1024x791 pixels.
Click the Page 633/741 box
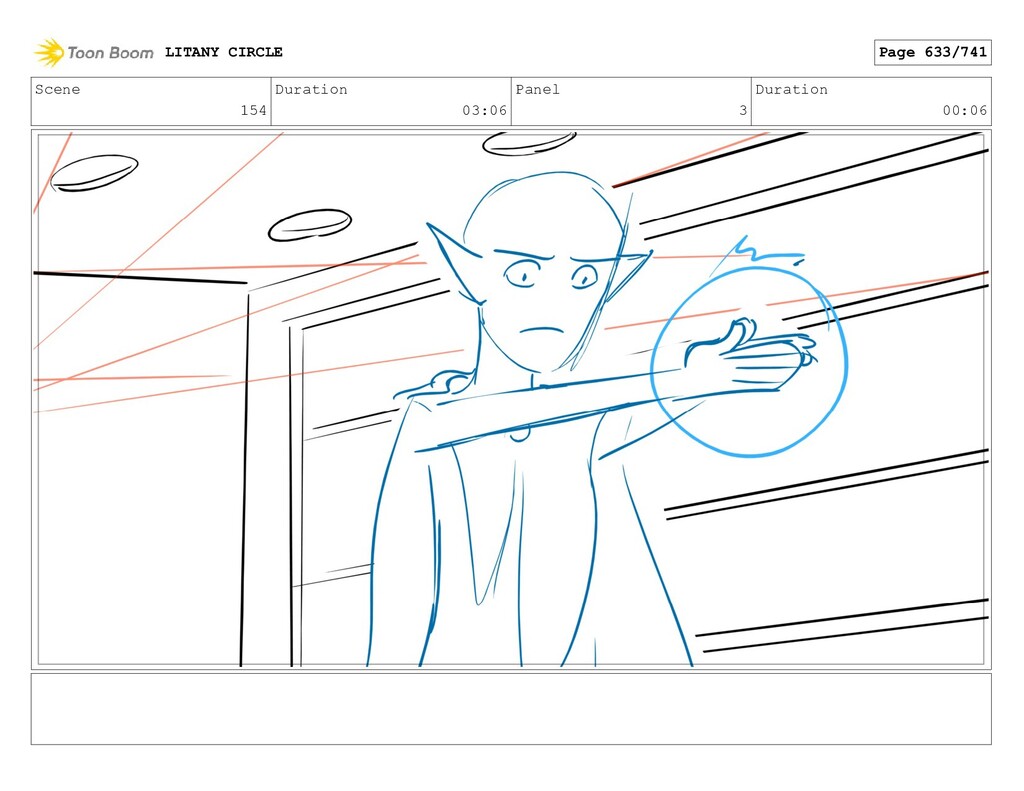point(932,52)
